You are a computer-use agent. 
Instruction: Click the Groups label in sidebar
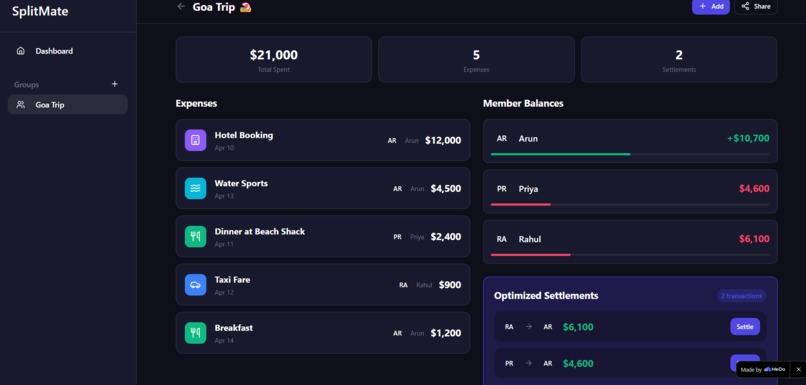tap(27, 85)
